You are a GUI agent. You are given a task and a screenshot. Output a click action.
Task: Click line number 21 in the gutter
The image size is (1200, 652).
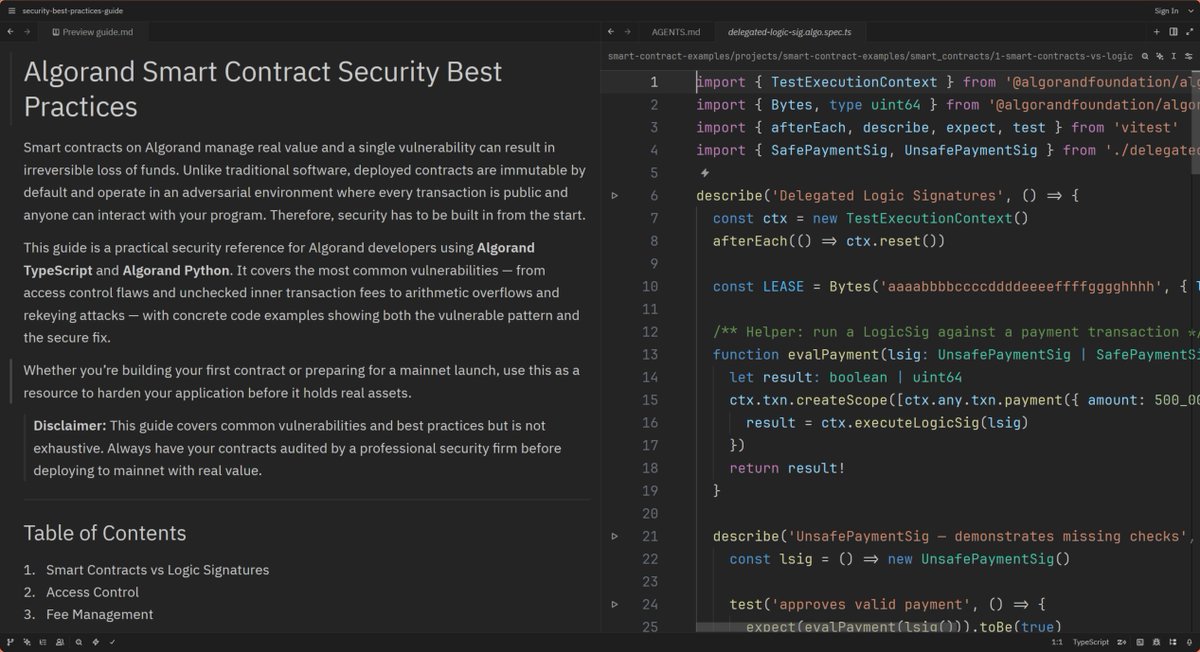[649, 536]
